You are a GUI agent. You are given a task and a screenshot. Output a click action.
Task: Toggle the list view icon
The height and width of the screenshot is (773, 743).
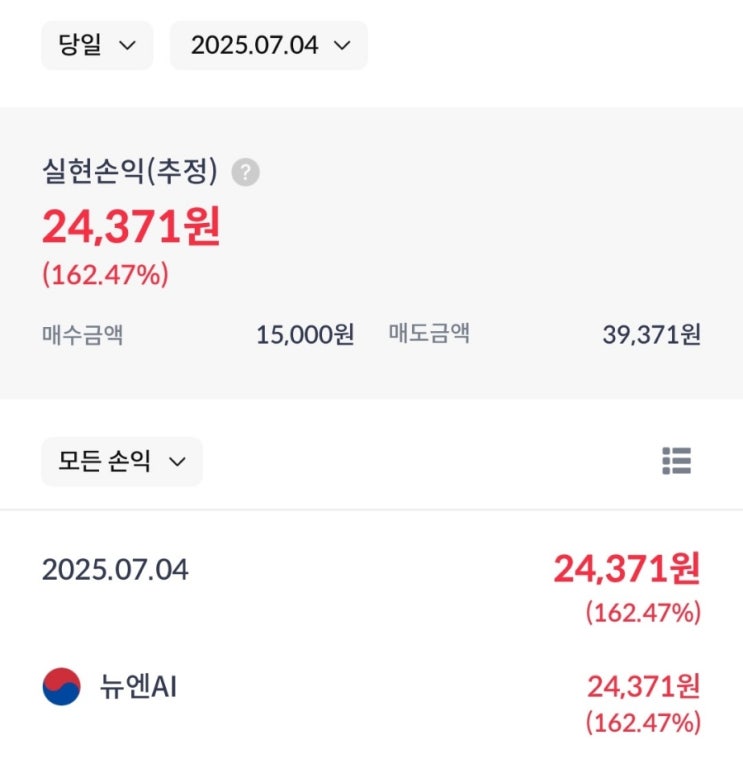coord(676,461)
